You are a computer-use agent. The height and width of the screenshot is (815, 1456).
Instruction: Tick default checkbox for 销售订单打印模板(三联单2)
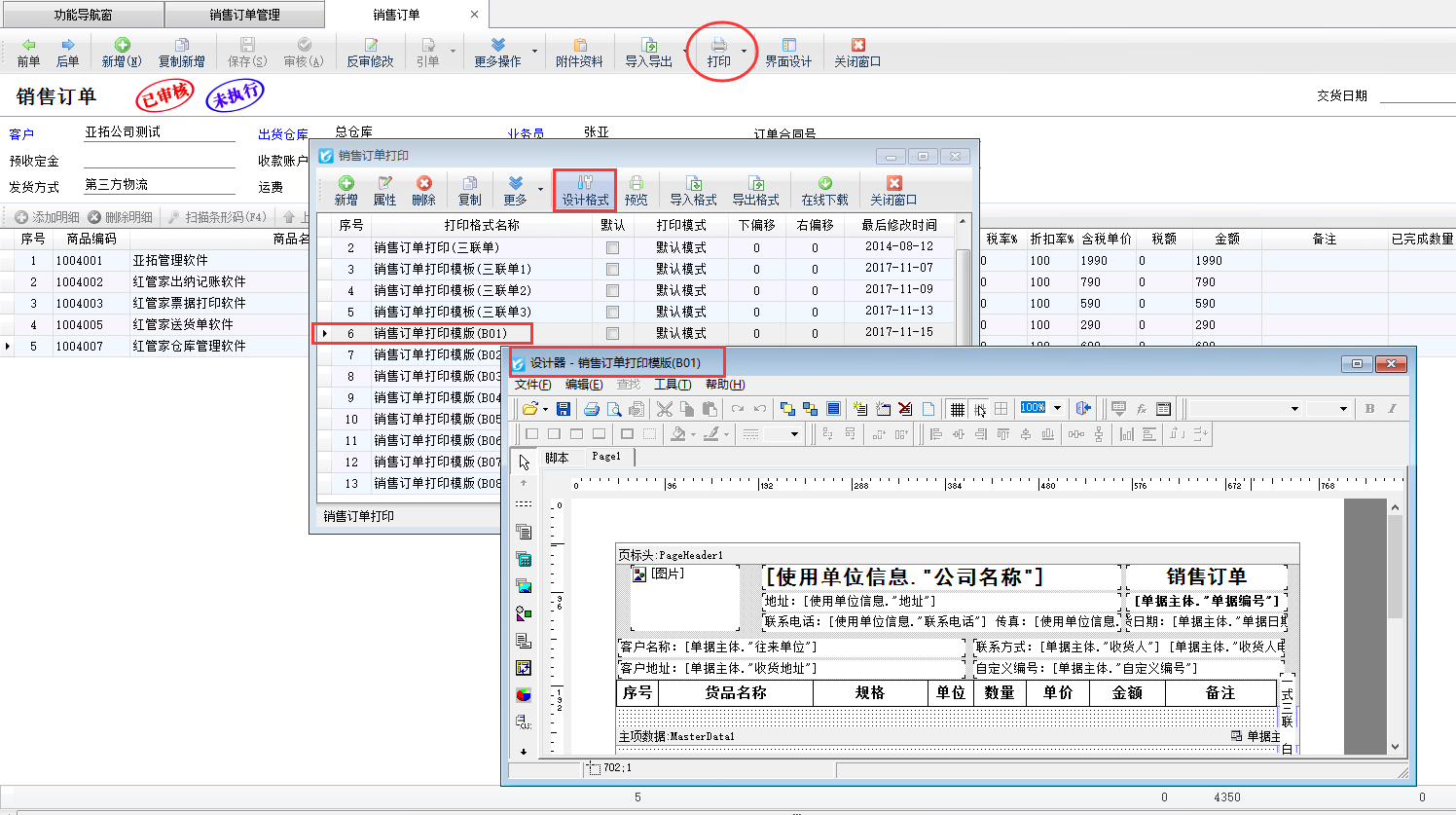[612, 291]
